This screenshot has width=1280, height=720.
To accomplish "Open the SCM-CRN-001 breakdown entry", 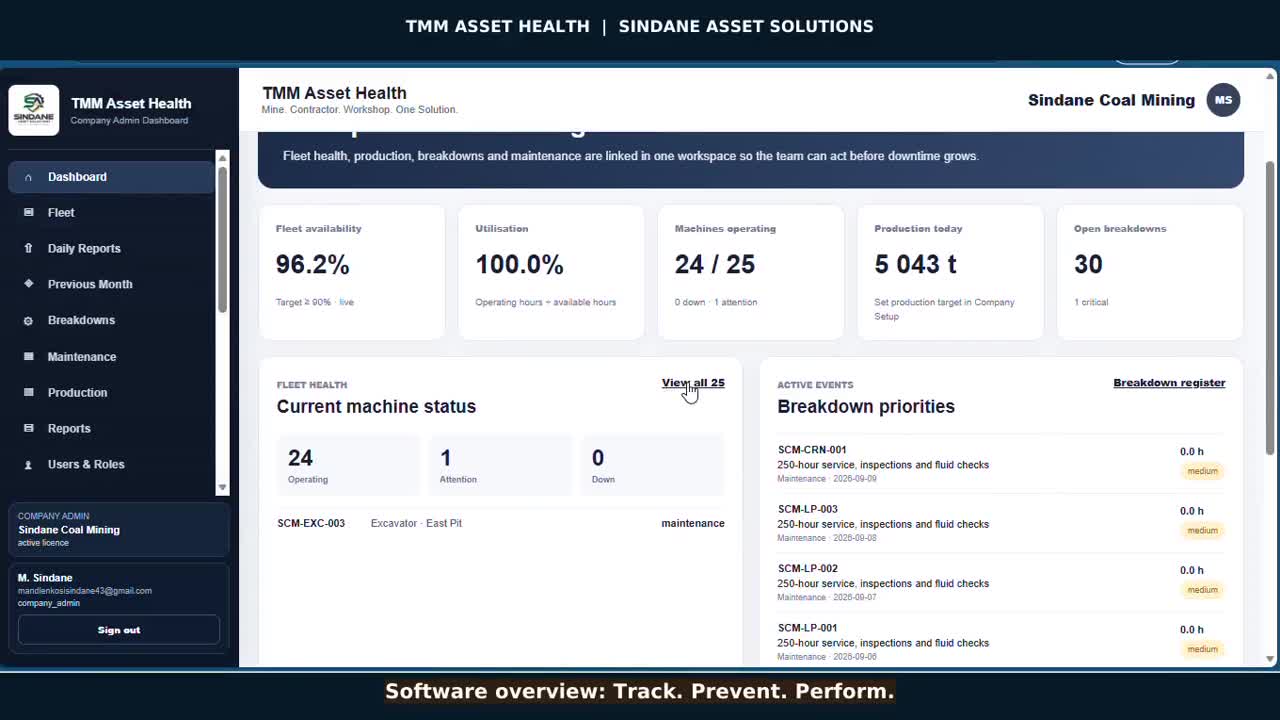I will pos(1001,464).
